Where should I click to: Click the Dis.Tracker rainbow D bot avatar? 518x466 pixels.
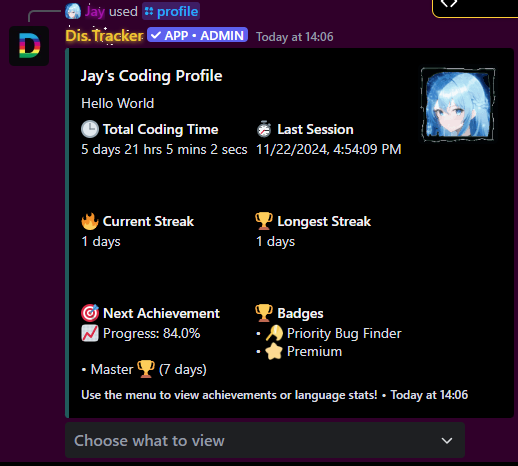29,46
